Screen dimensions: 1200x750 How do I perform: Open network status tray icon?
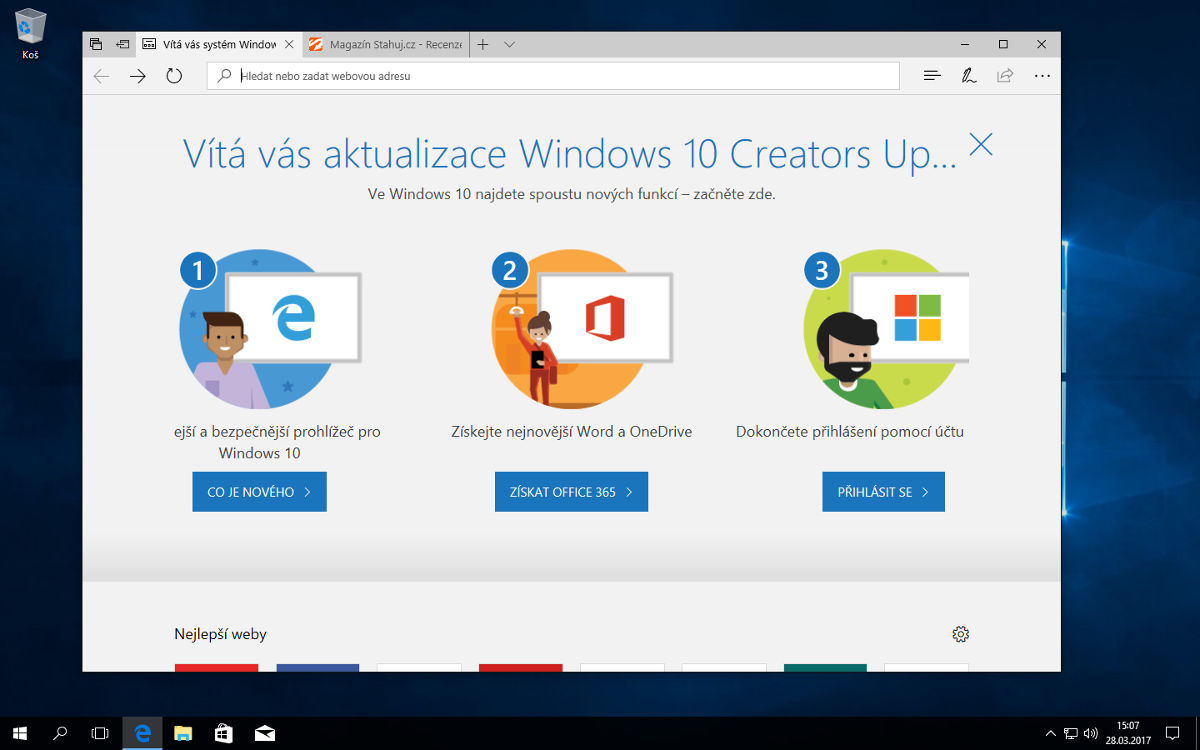1070,733
